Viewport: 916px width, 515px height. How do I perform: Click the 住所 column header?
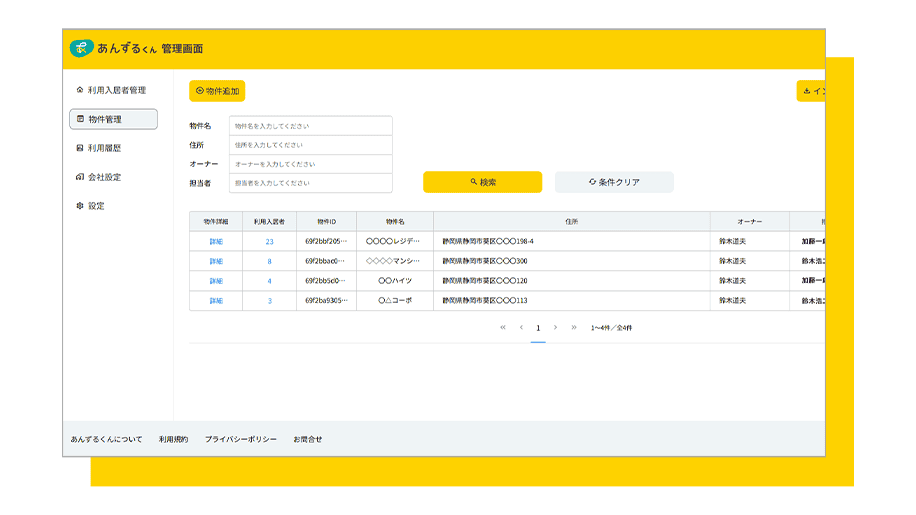[x=572, y=222]
